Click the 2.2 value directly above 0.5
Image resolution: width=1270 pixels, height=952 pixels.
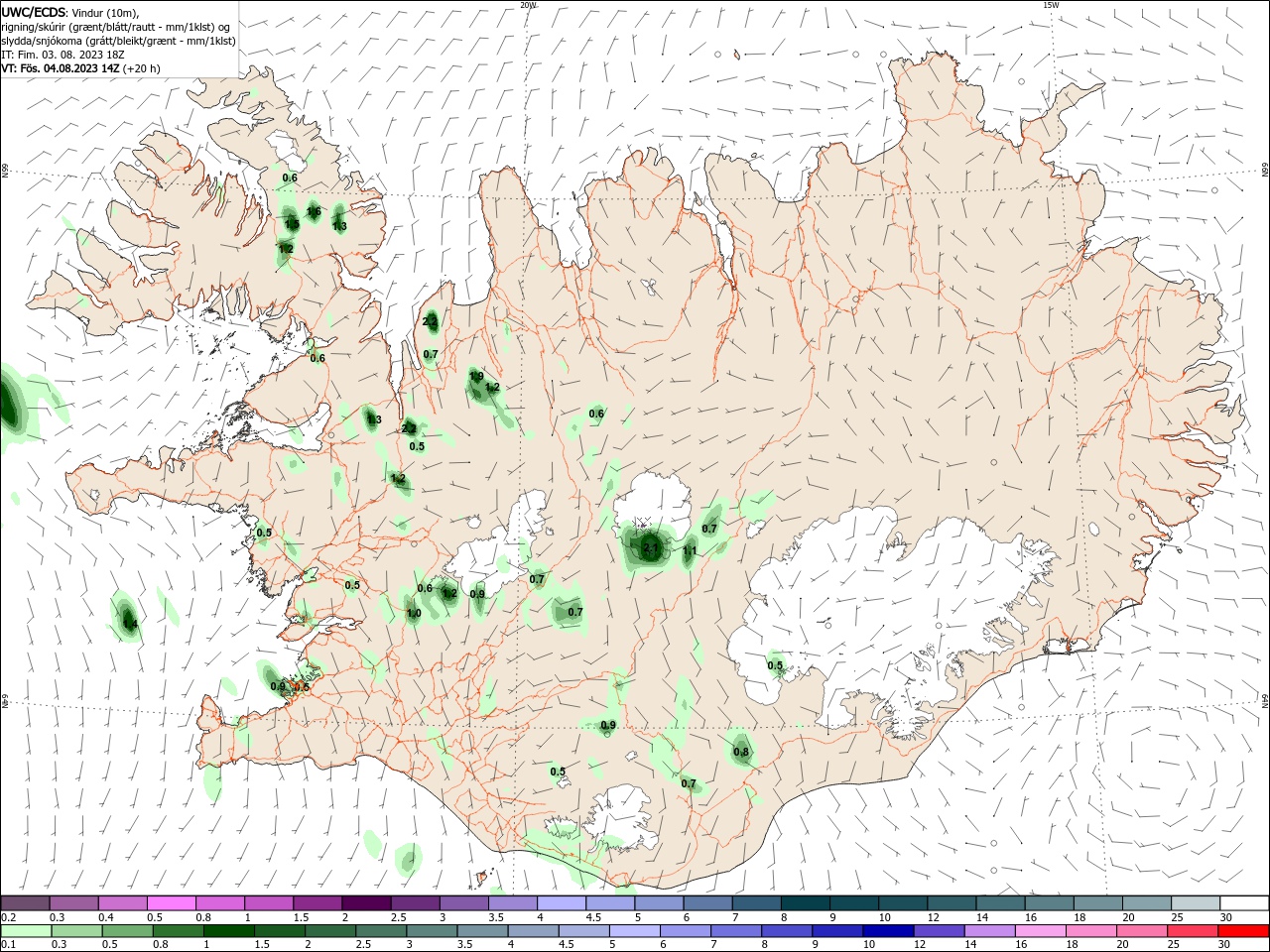click(x=409, y=428)
